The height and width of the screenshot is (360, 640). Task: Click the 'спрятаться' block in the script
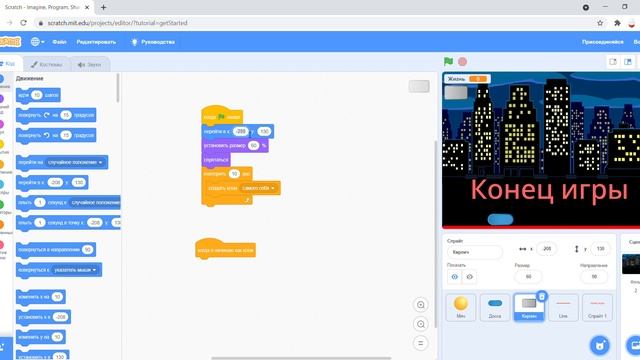click(x=216, y=160)
